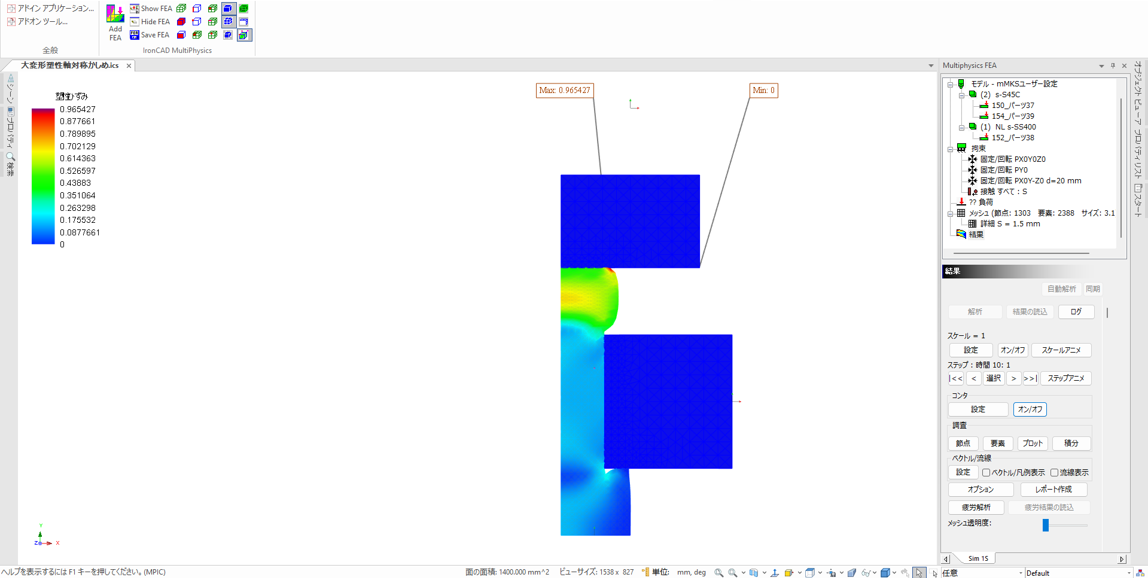Toggle contour オン/オフ button
Screen dimensions: 1148x578
[x=1029, y=410]
